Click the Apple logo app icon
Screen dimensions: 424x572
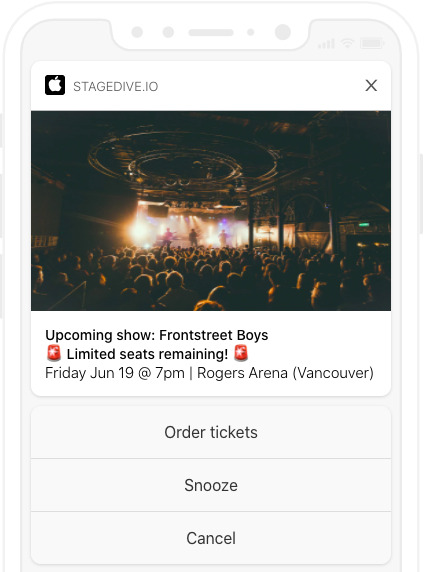coord(55,85)
